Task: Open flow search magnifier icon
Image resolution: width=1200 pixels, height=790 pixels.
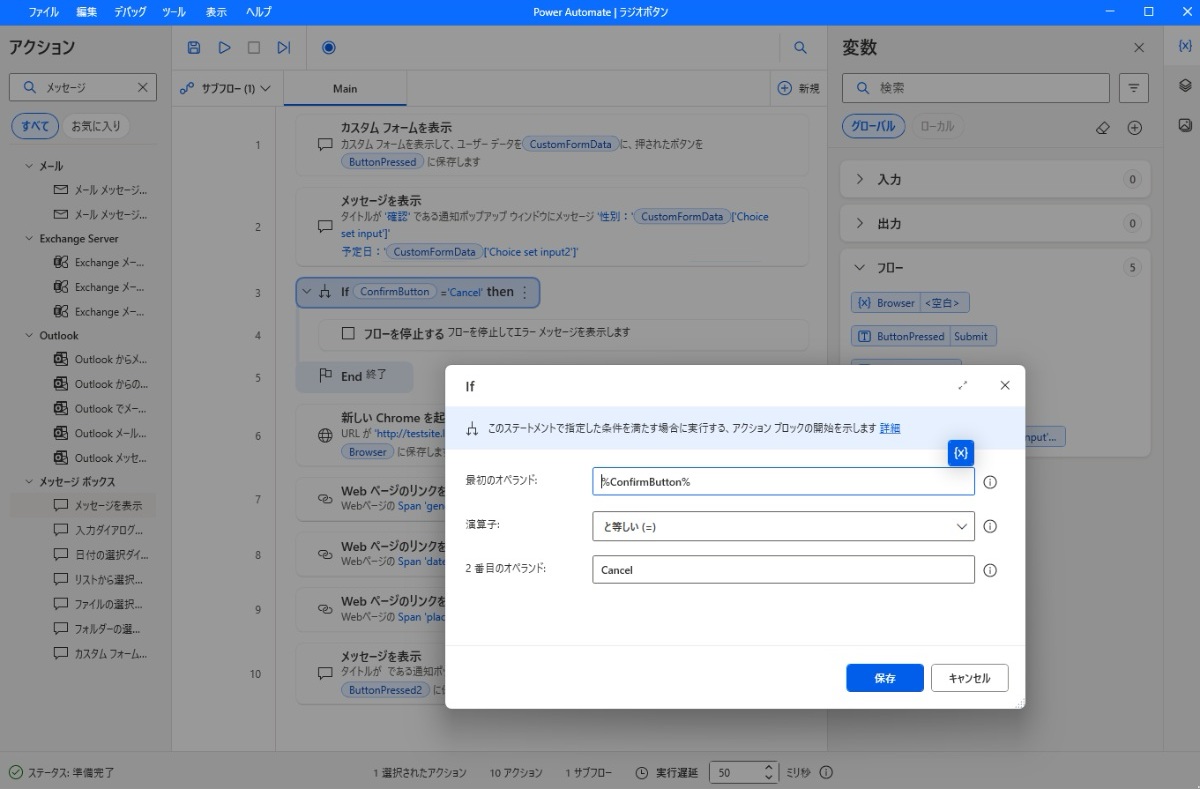Action: [800, 47]
